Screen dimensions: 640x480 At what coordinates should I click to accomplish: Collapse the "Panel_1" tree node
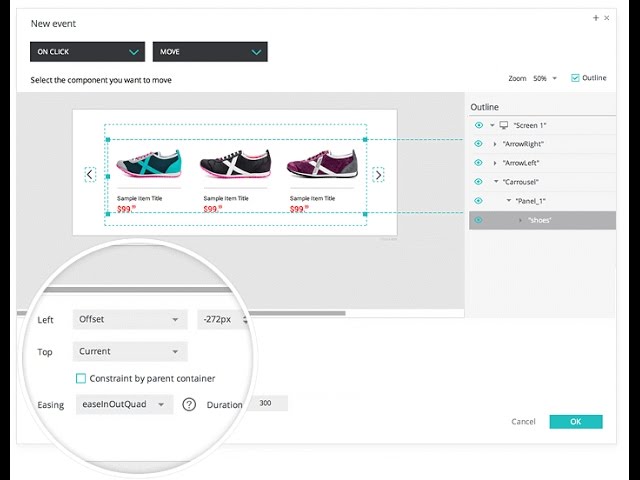509,201
